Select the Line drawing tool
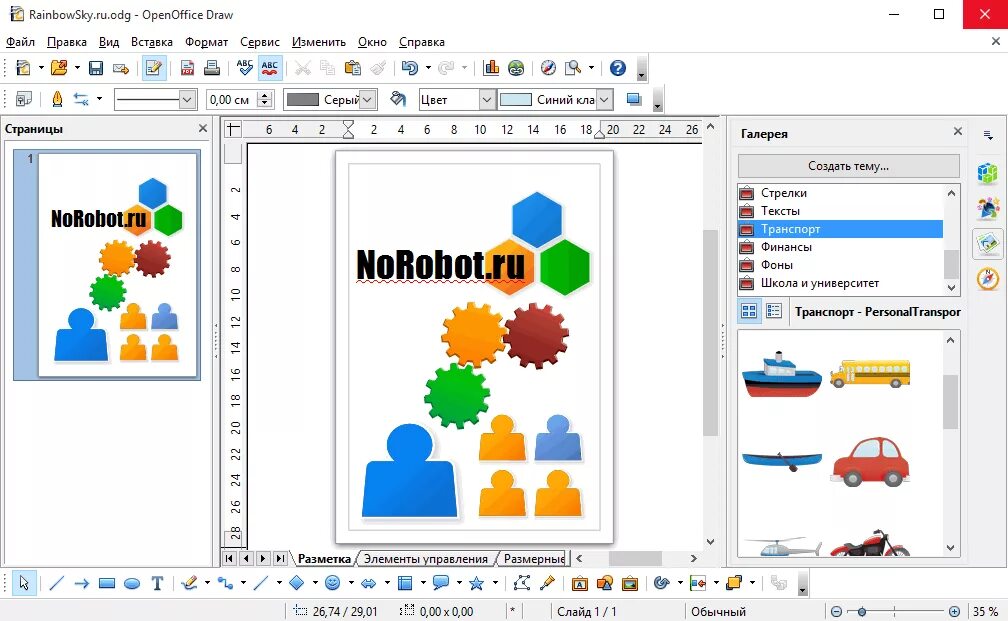The image size is (1008, 621). click(57, 583)
